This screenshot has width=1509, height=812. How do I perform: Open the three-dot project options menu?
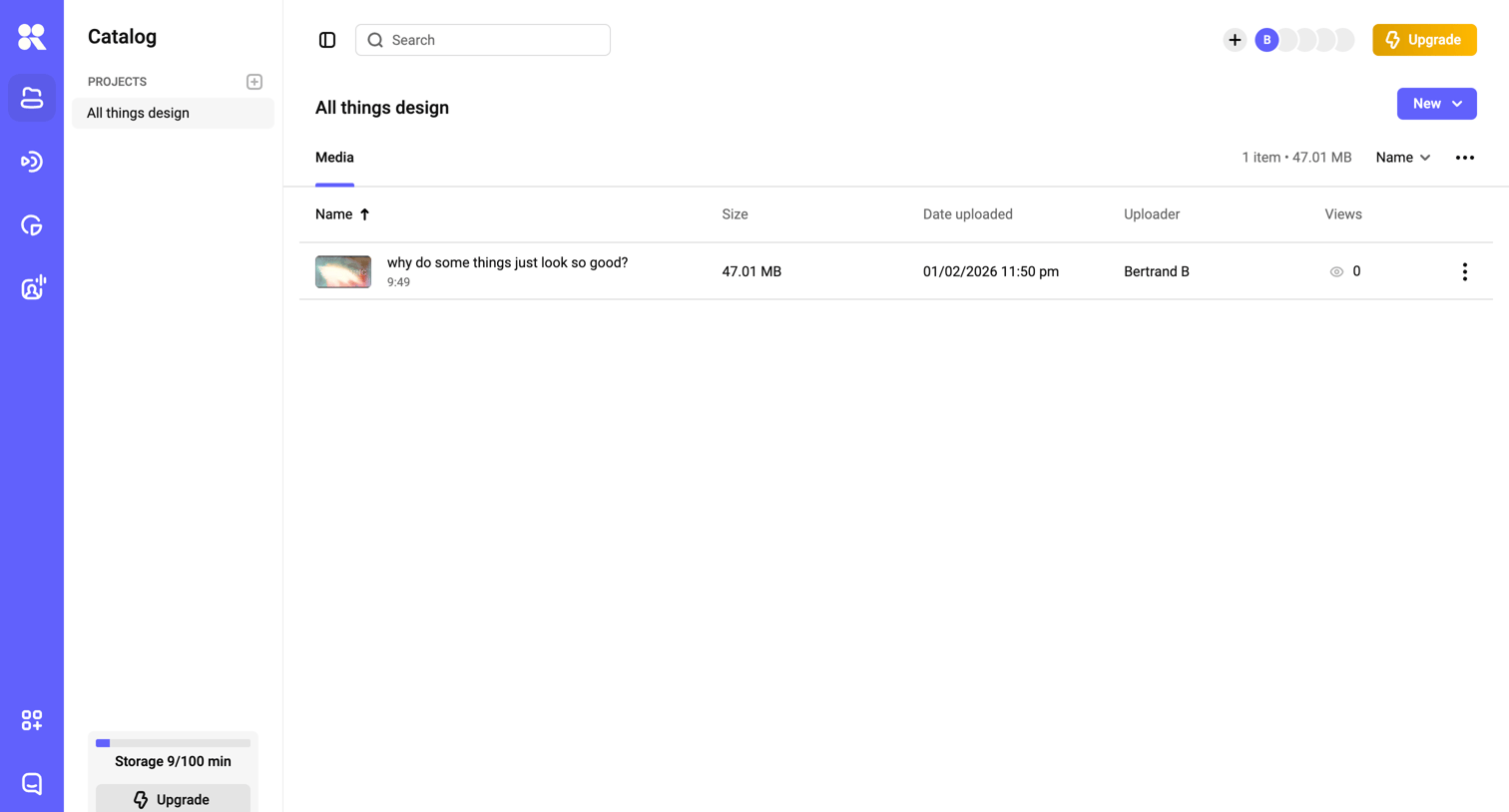coord(1465,158)
